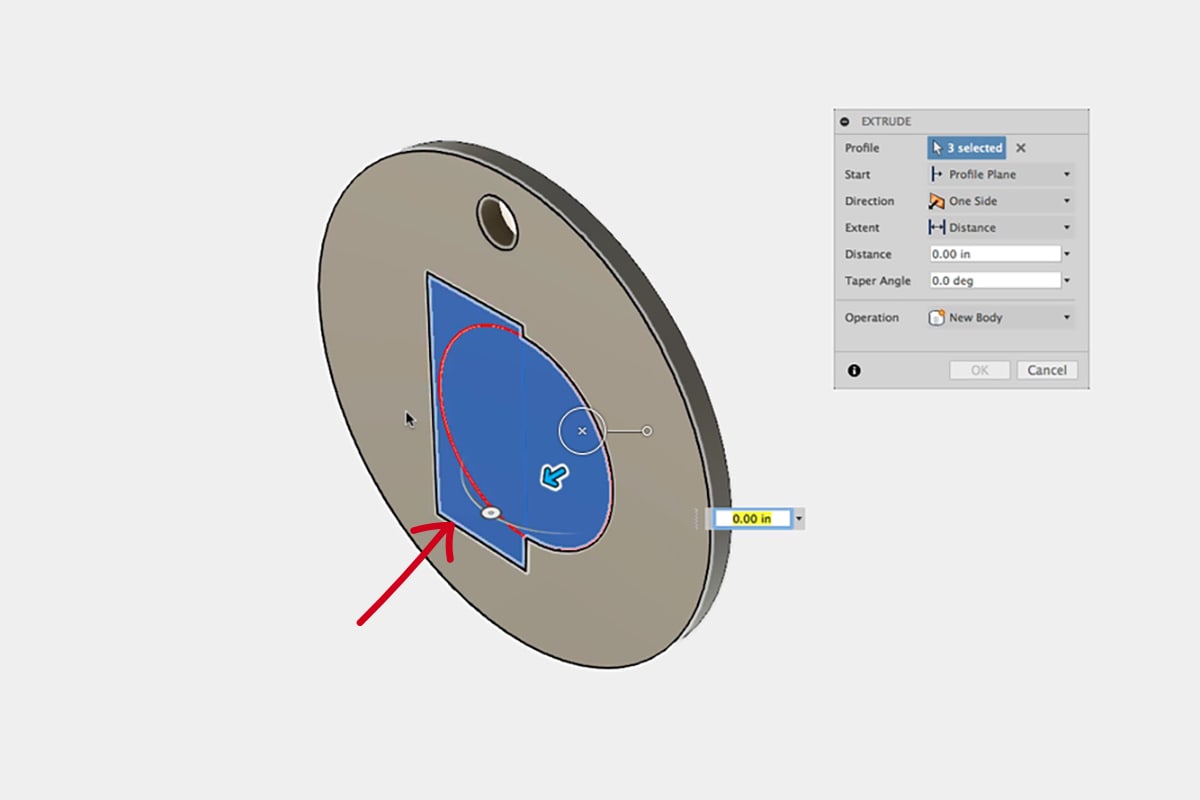1200x800 pixels.
Task: Click the Distance input field in dialog
Action: (x=995, y=254)
